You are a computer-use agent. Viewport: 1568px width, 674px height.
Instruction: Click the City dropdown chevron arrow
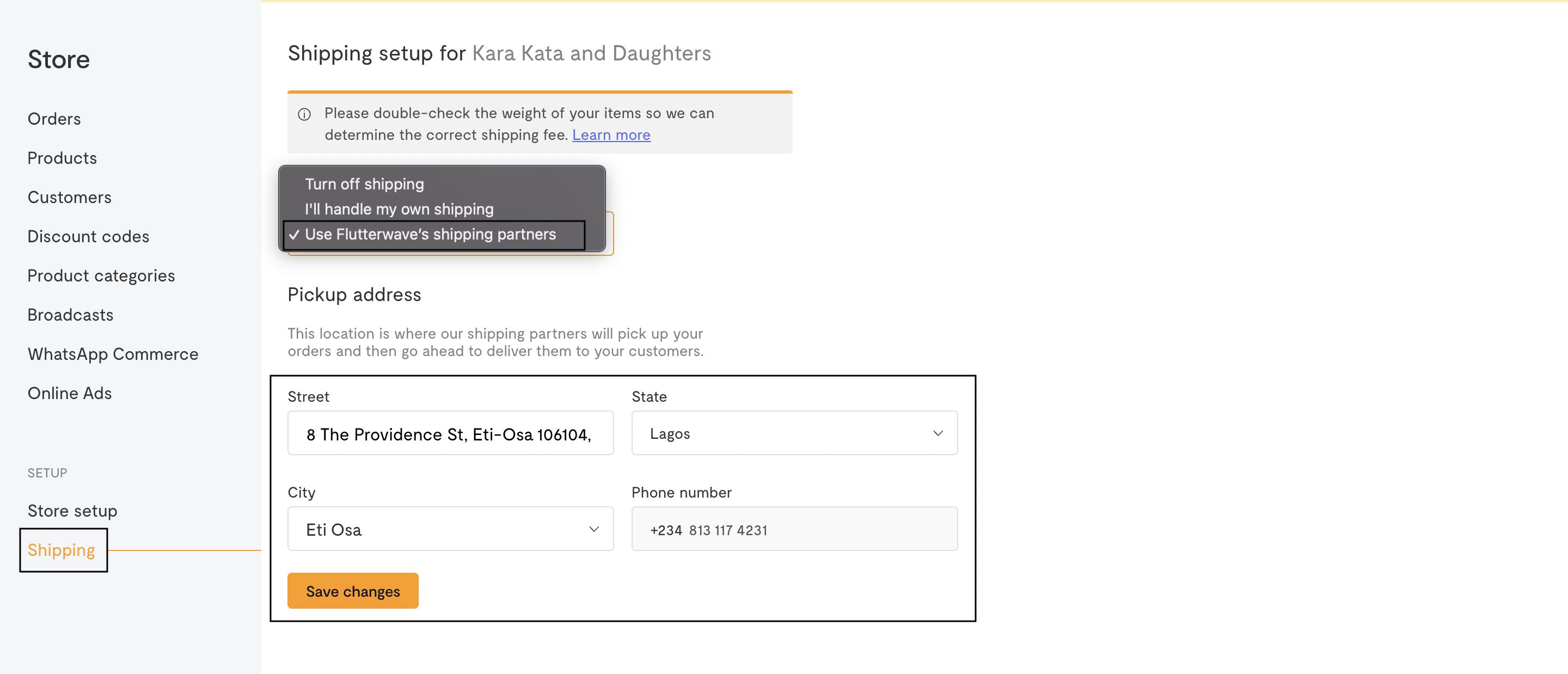593,529
